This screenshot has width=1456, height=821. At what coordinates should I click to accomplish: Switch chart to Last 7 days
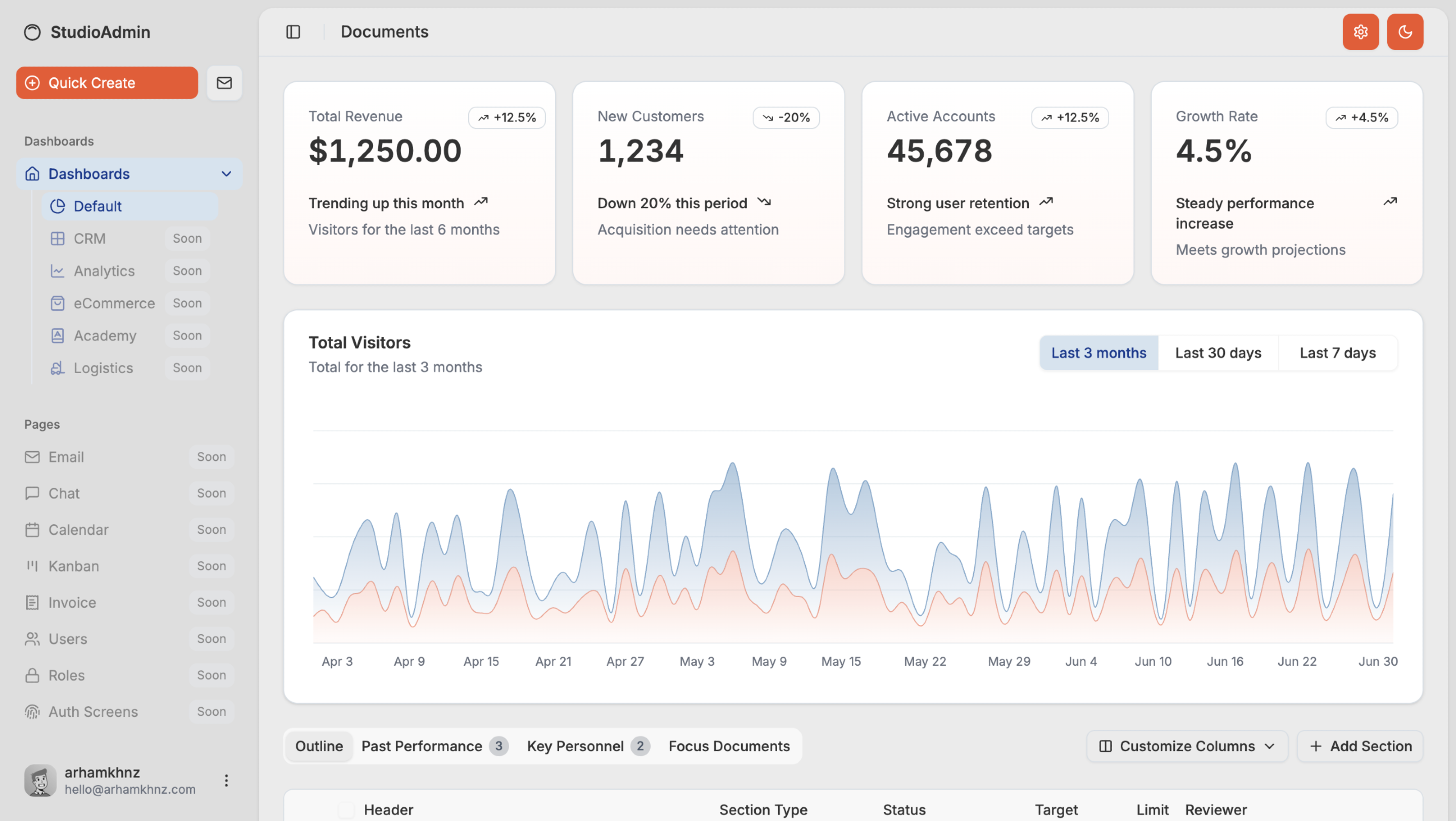click(x=1337, y=352)
